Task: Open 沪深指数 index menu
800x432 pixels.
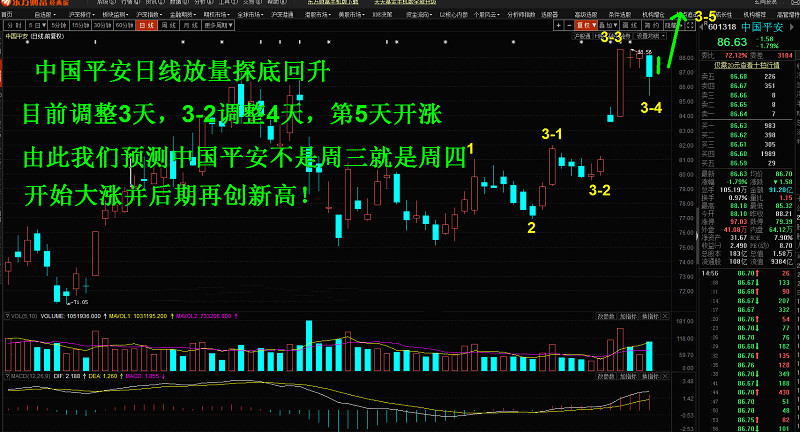Action: point(149,14)
